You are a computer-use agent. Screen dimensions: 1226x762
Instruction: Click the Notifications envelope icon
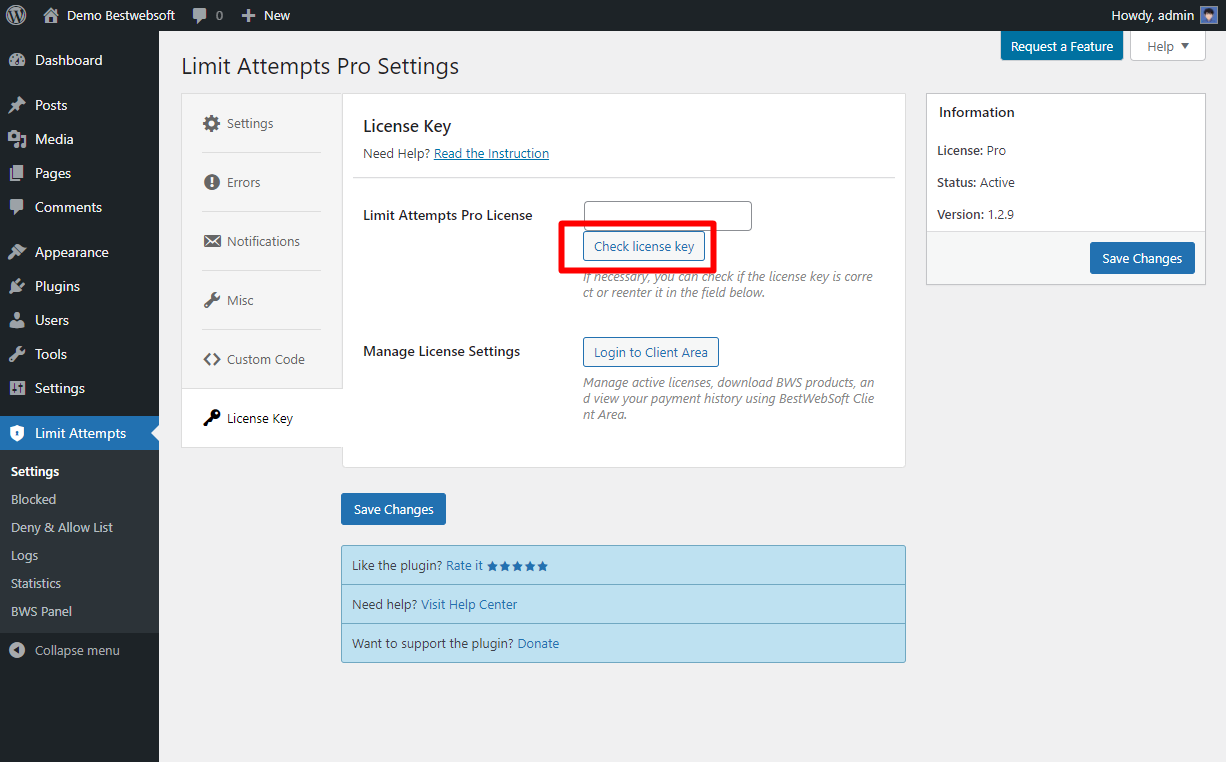(x=212, y=241)
